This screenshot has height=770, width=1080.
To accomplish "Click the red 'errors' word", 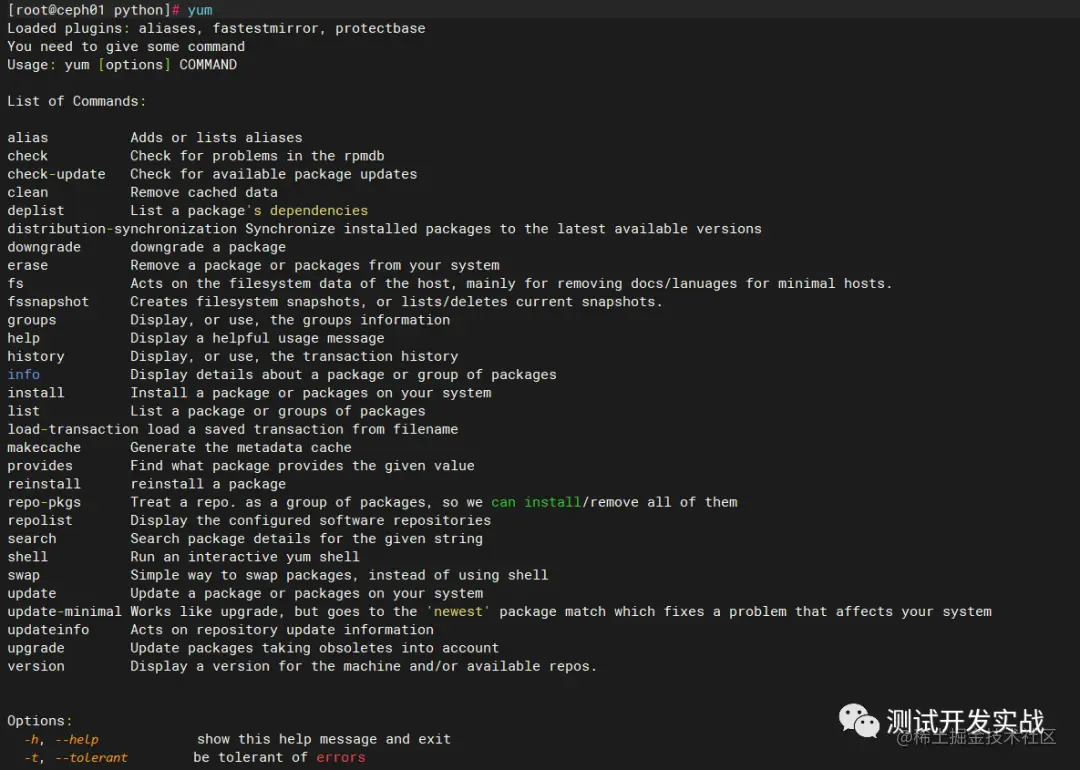I will point(340,758).
